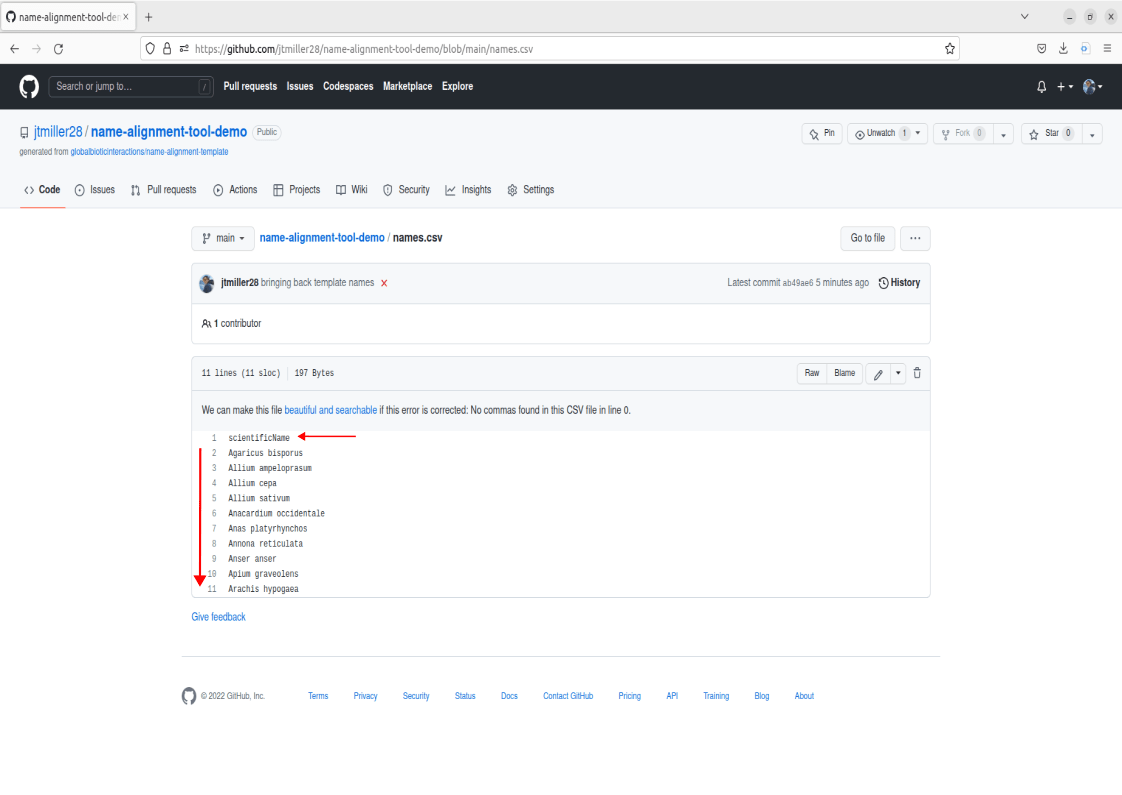Unwatch the repository via the eye button
Screen dimensions: 1122x795
click(x=880, y=133)
